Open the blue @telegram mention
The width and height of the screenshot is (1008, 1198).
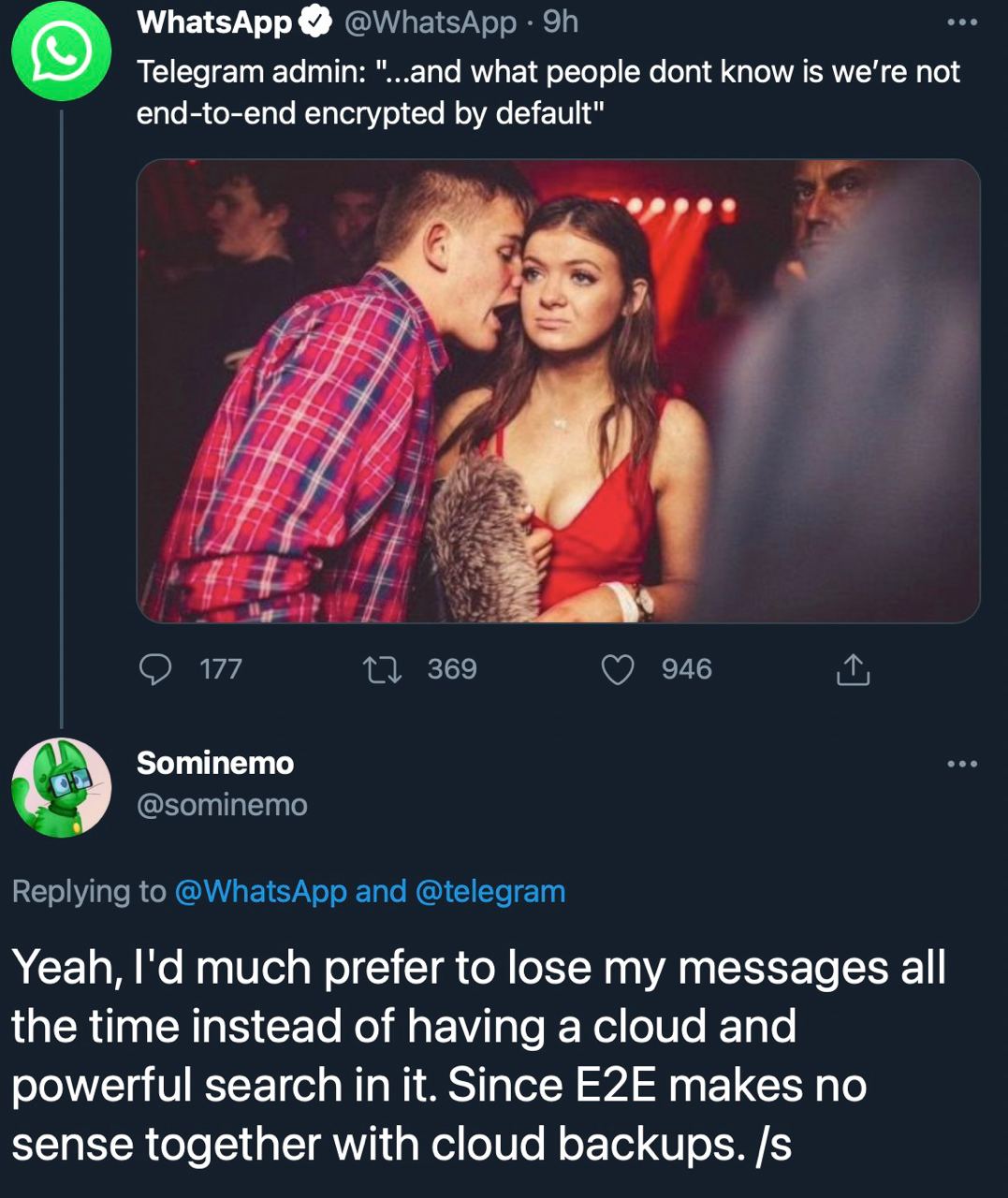(489, 891)
